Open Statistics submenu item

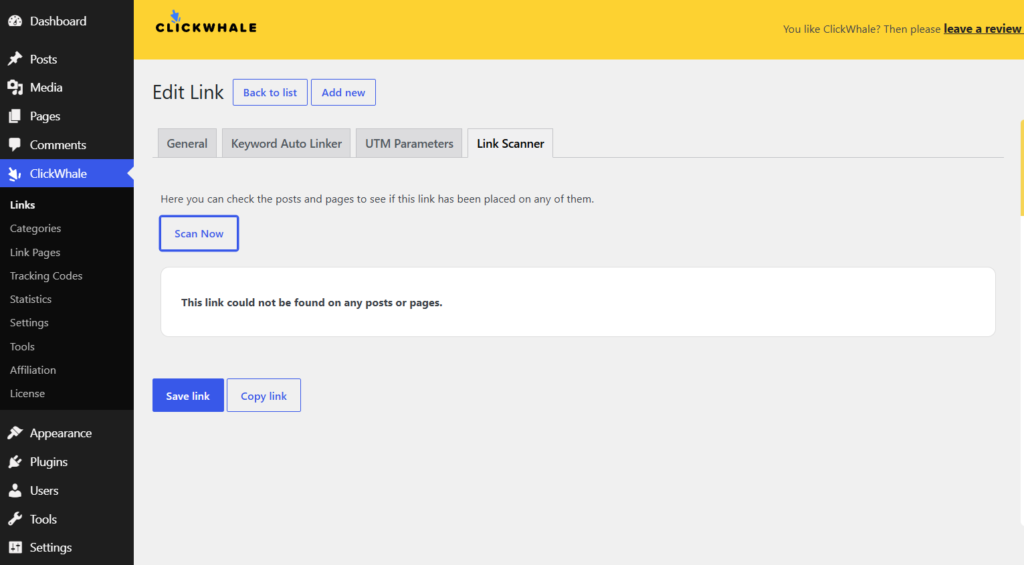coord(30,299)
